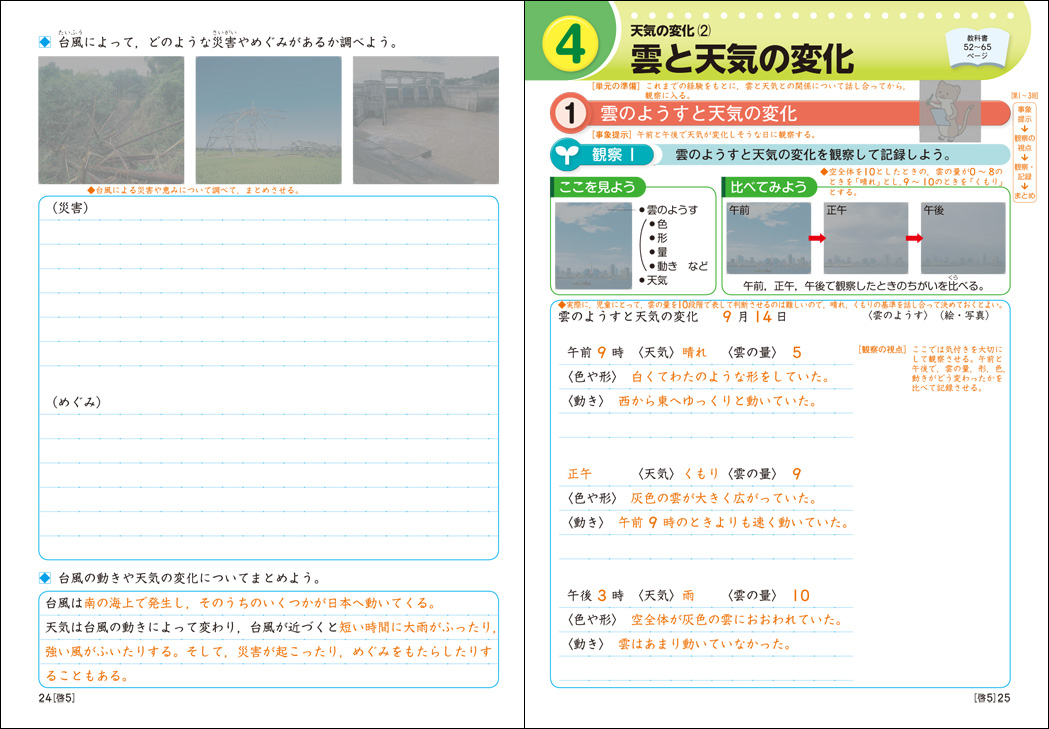Click the text 雲のようすと天気の変化を観察して記録しよう。
Image resolution: width=1049 pixels, height=729 pixels.
click(813, 154)
